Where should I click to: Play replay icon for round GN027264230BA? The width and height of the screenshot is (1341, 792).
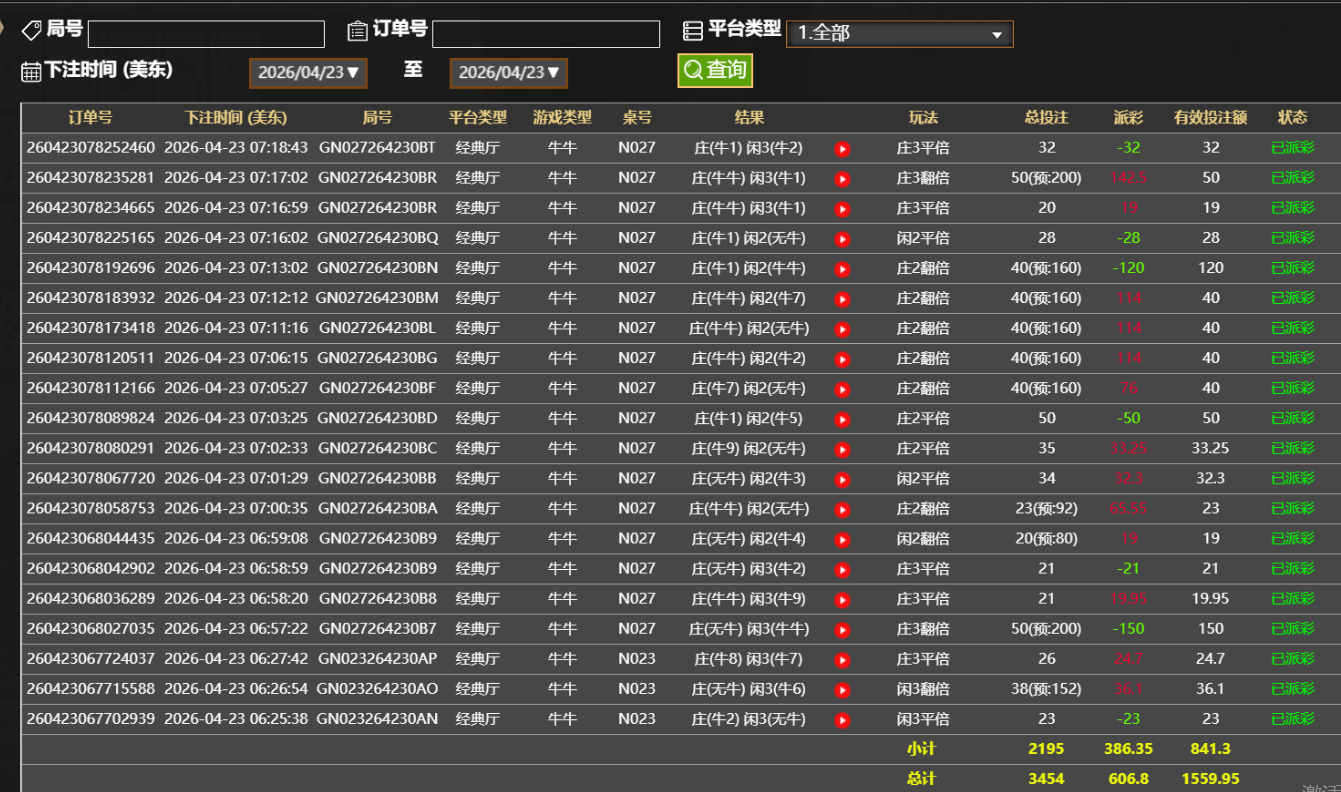[842, 510]
